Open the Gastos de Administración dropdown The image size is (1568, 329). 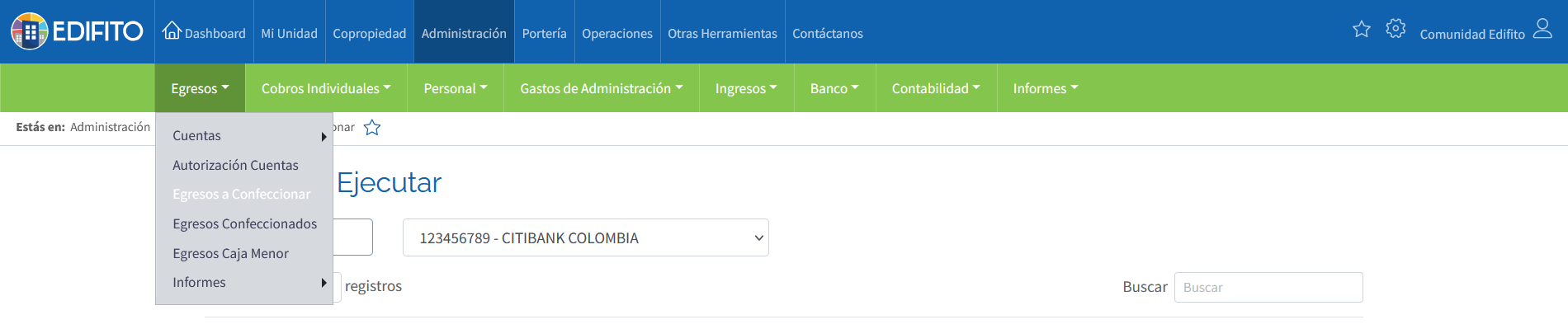coord(602,88)
